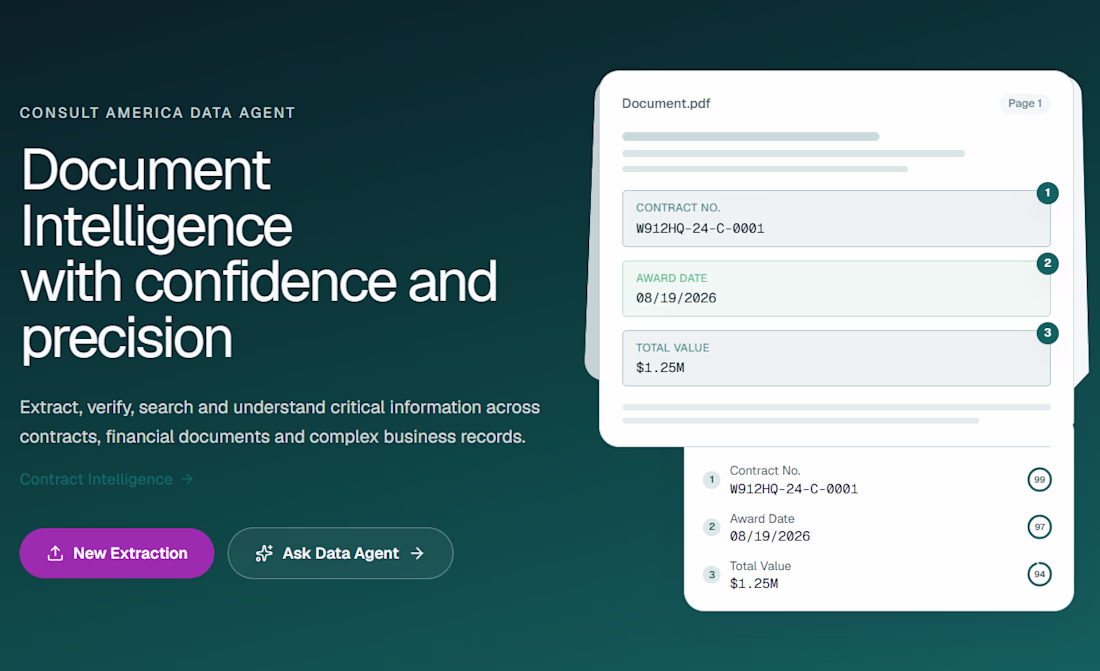Select the AWARD DATE field box
The width and height of the screenshot is (1100, 671).
836,288
